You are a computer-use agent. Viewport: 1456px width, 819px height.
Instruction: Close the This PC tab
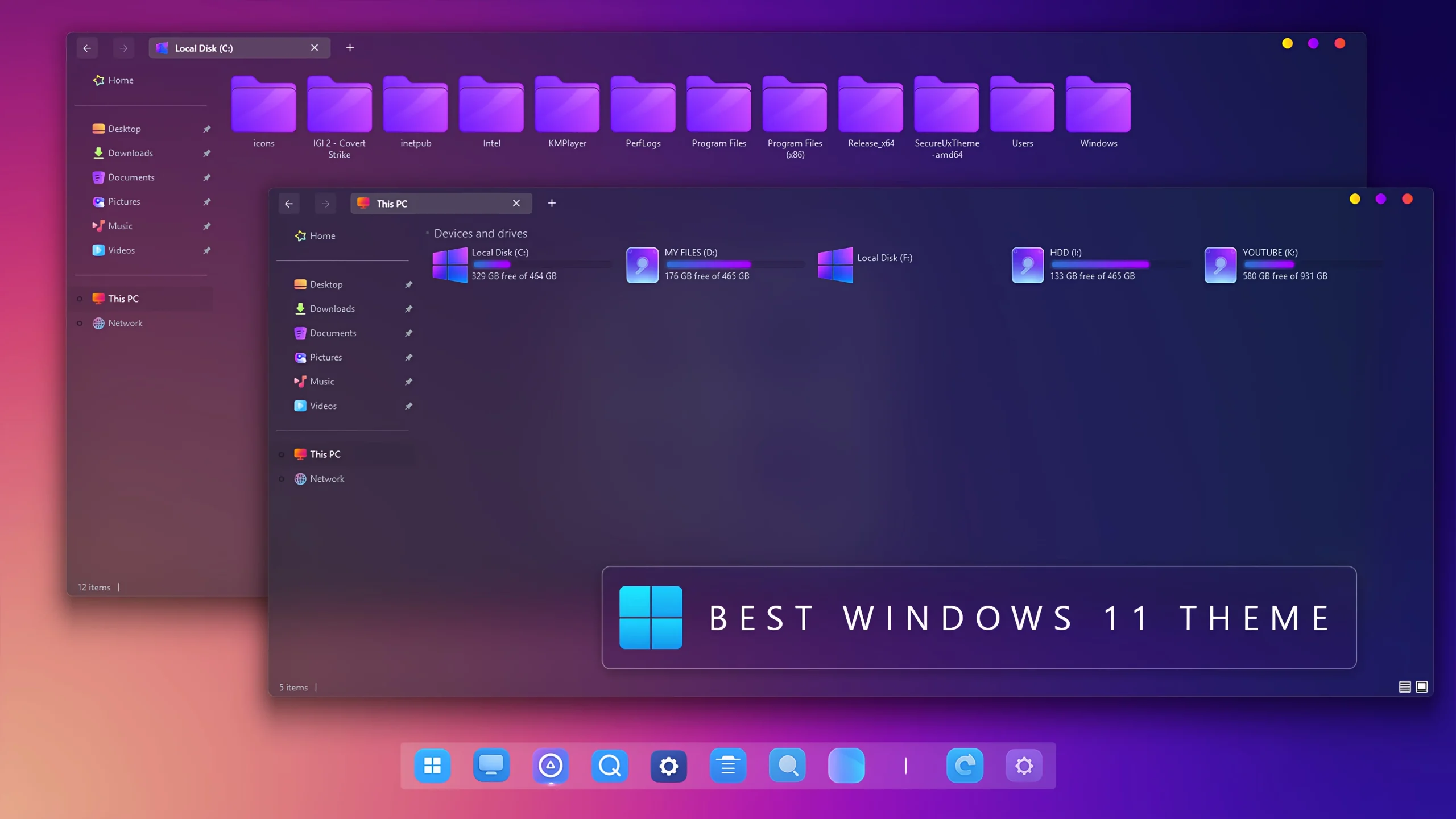tap(516, 203)
